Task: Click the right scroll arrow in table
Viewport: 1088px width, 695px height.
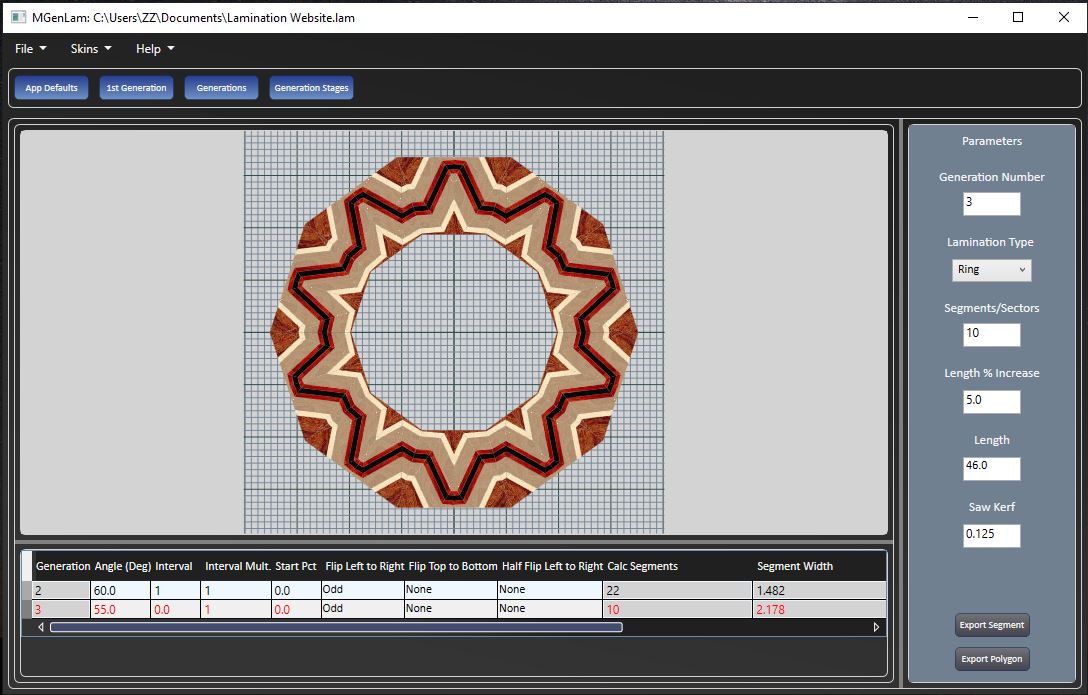Action: (x=876, y=627)
